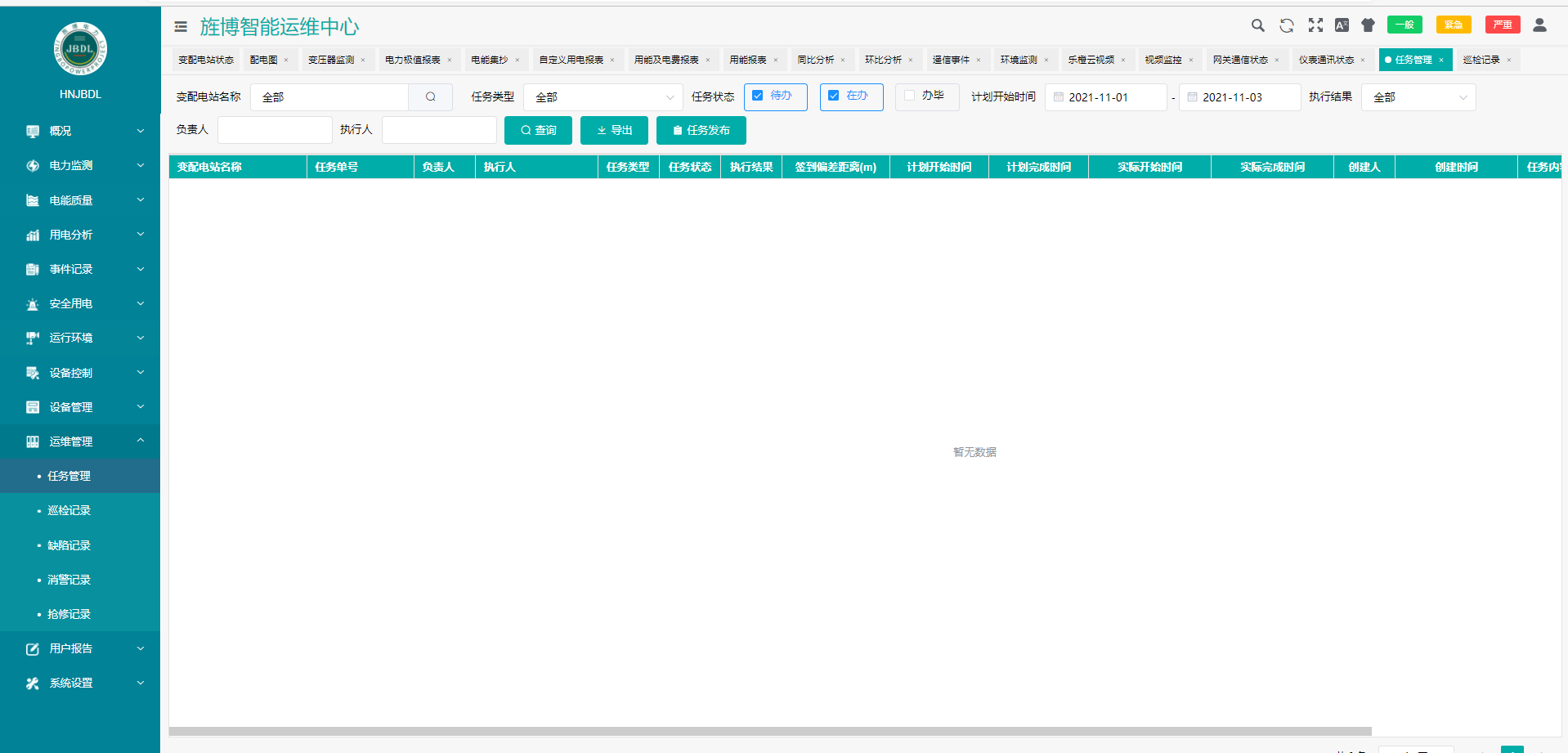
Task: Open the 执行结果 dropdown
Action: point(1418,97)
